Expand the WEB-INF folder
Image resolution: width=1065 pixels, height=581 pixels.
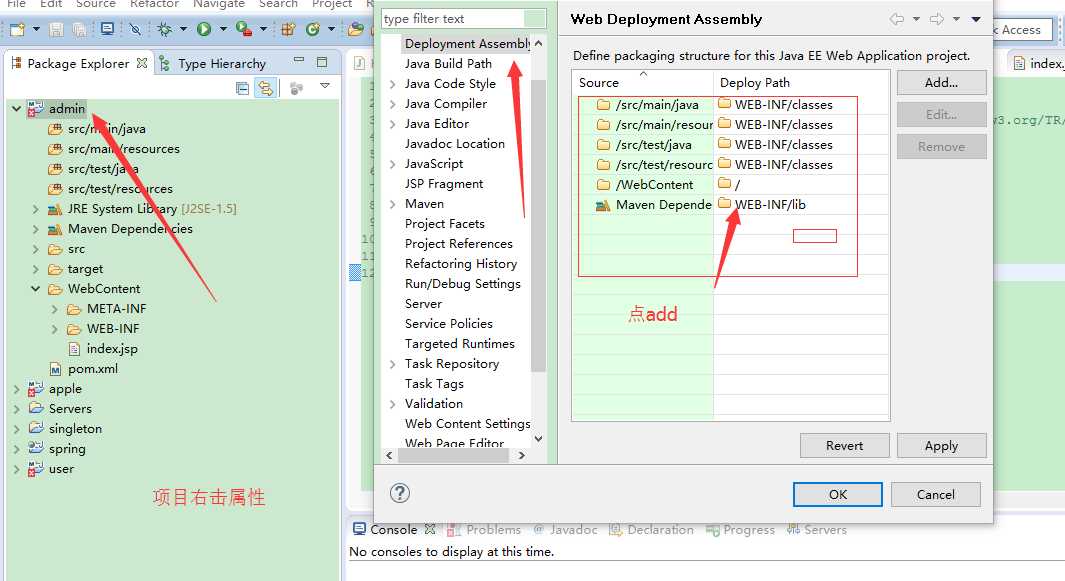54,329
